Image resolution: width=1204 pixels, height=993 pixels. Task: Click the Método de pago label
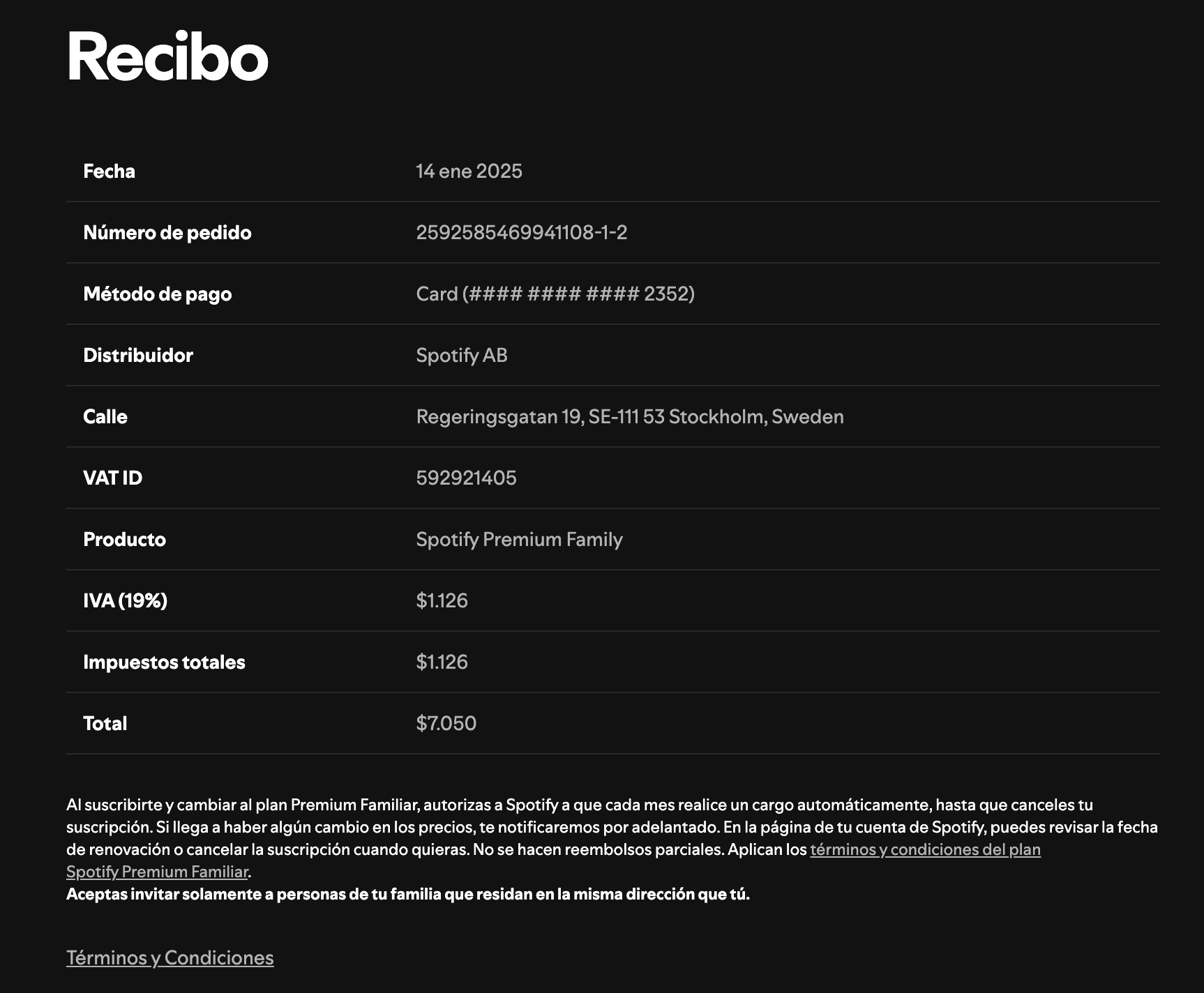click(157, 294)
